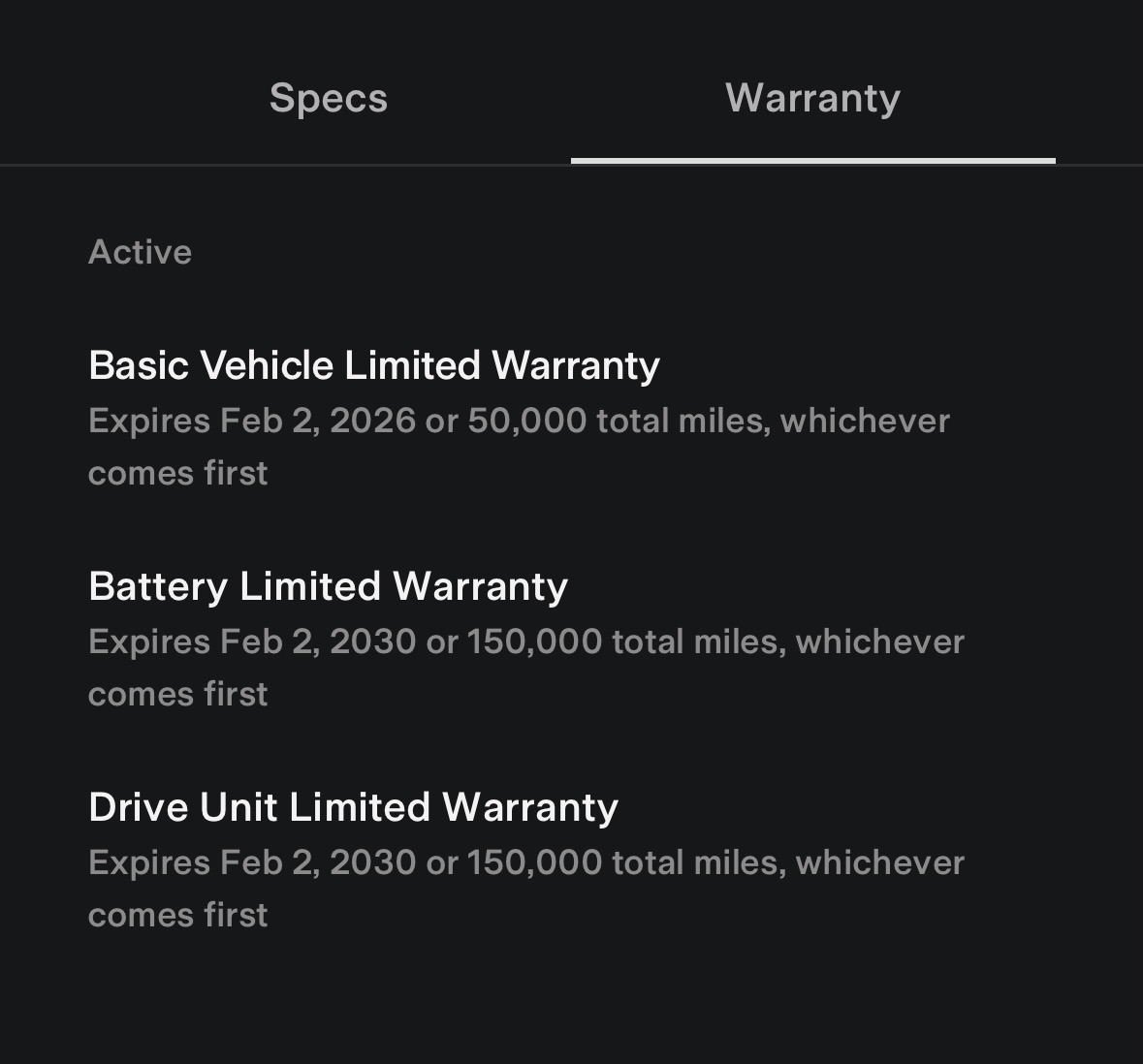Open Drive Unit Limited Warranty heading
Screen dimensions: 1143x1064
353,807
